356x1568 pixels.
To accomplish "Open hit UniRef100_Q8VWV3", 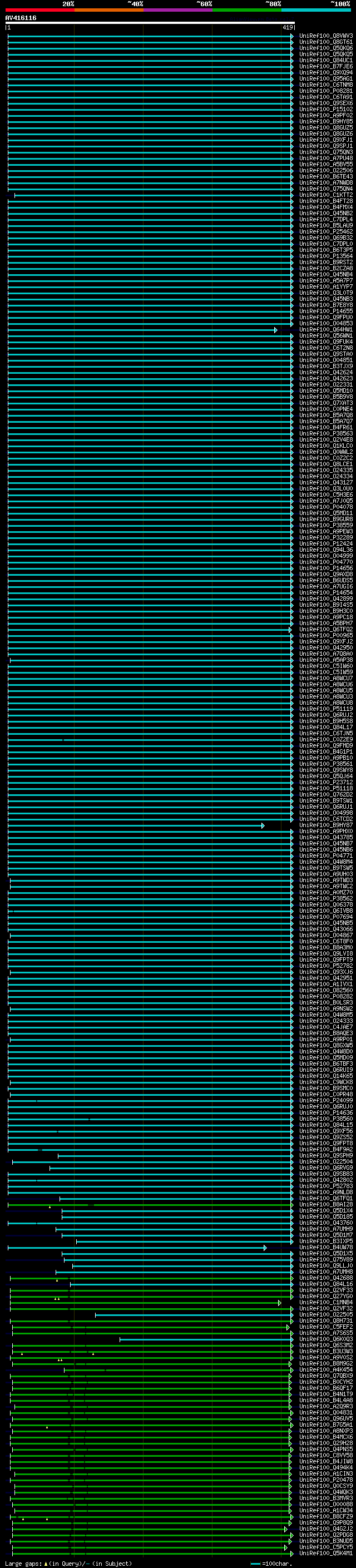I will (326, 36).
